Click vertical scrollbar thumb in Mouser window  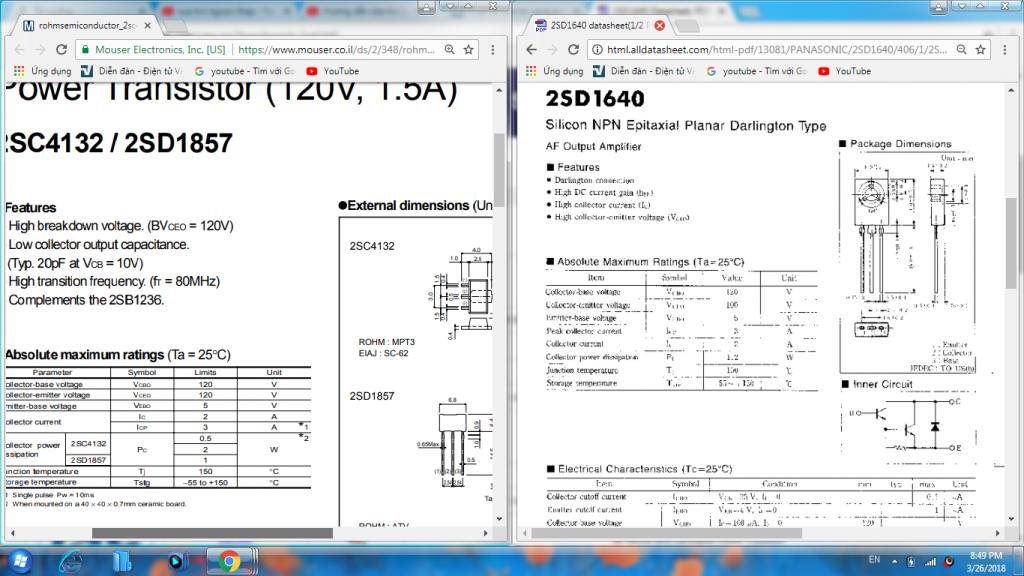click(x=499, y=170)
